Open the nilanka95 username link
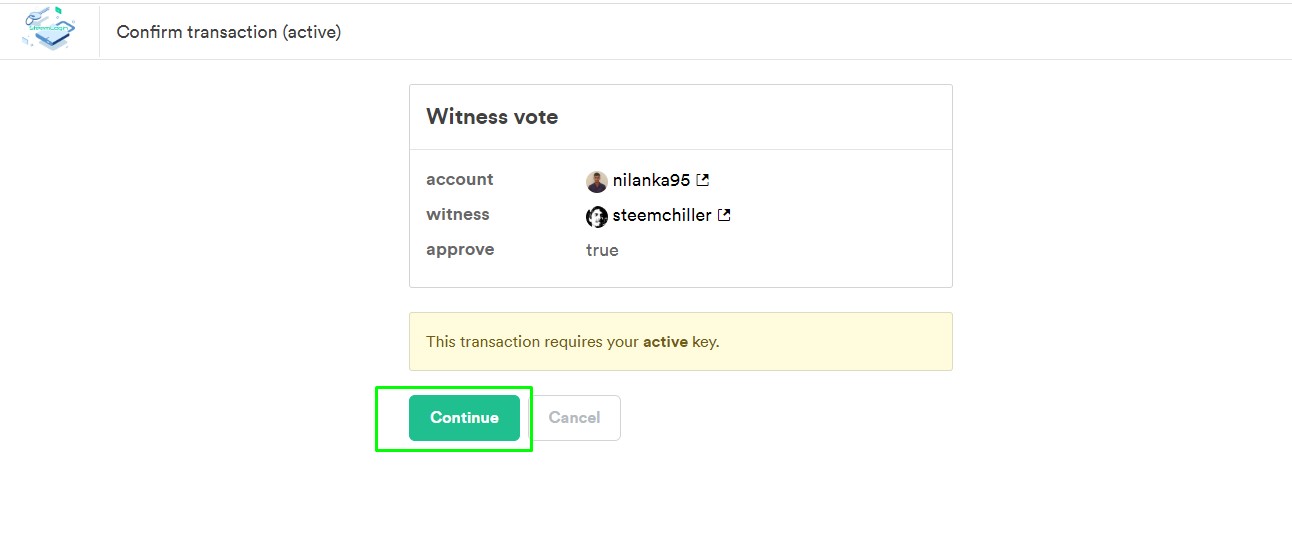This screenshot has height=557, width=1292. pyautogui.click(x=651, y=180)
